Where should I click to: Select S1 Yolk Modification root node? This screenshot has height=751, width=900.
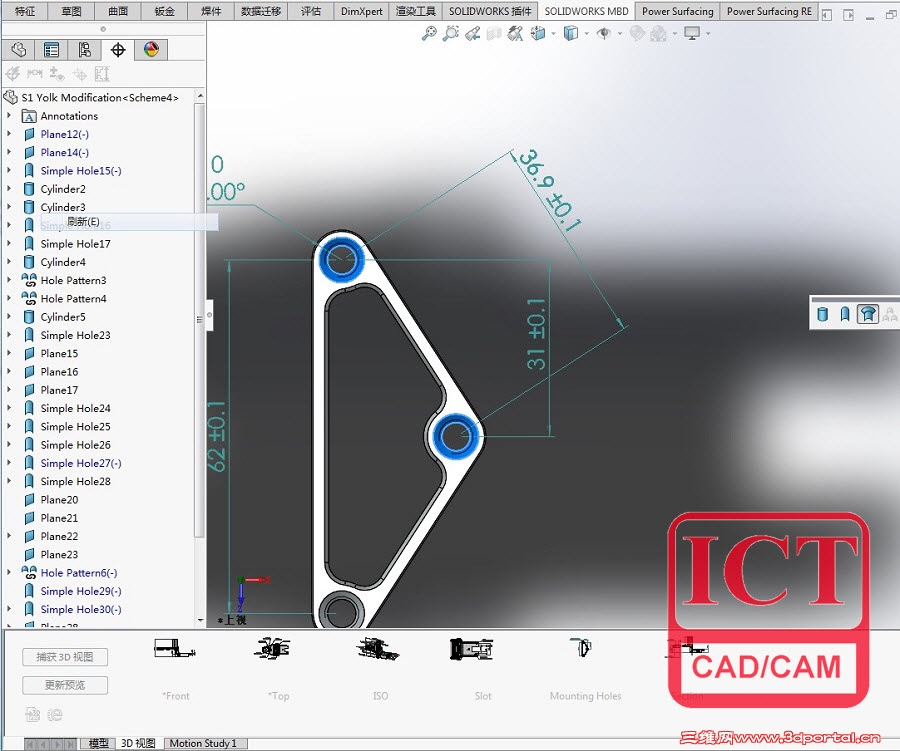pyautogui.click(x=100, y=98)
